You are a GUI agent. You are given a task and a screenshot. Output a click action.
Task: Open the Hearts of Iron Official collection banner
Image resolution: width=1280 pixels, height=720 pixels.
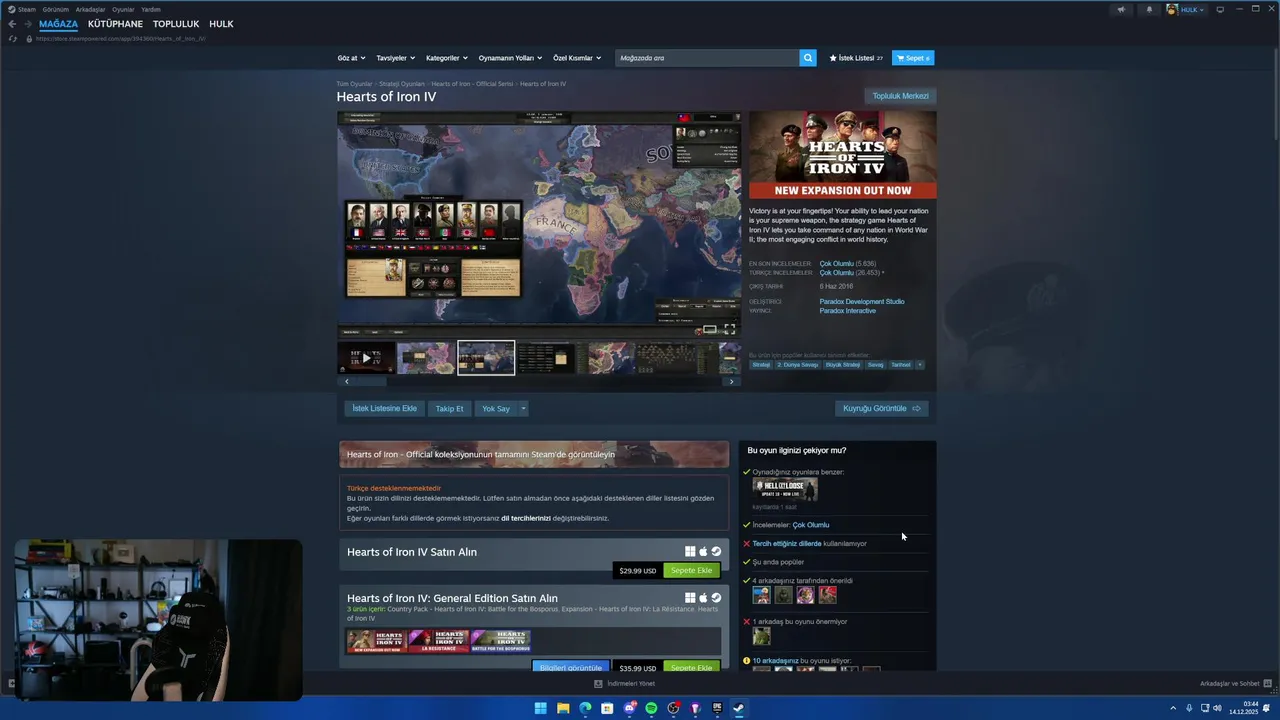534,454
